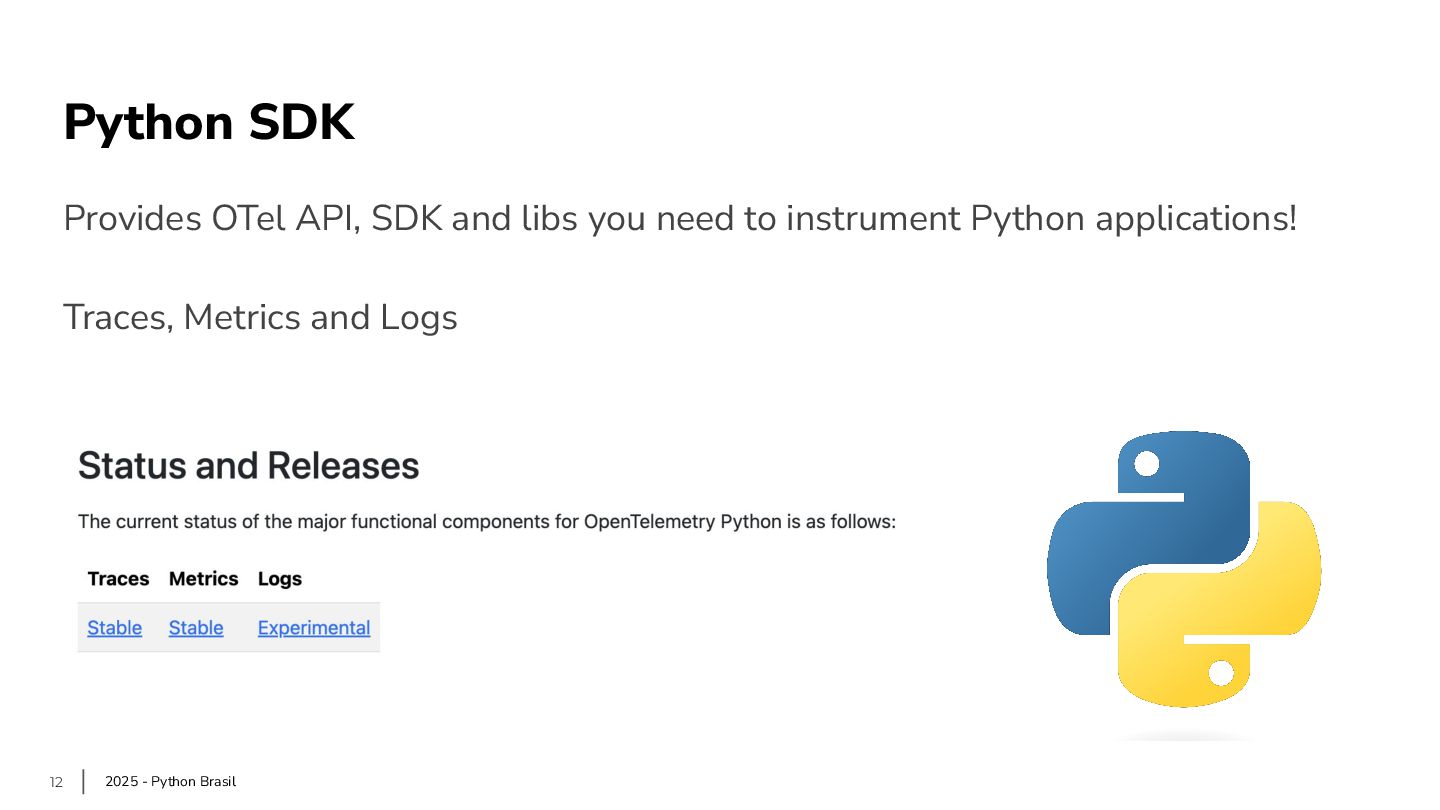Open the Stable link under Metrics
This screenshot has height=810, width=1440.
196,628
